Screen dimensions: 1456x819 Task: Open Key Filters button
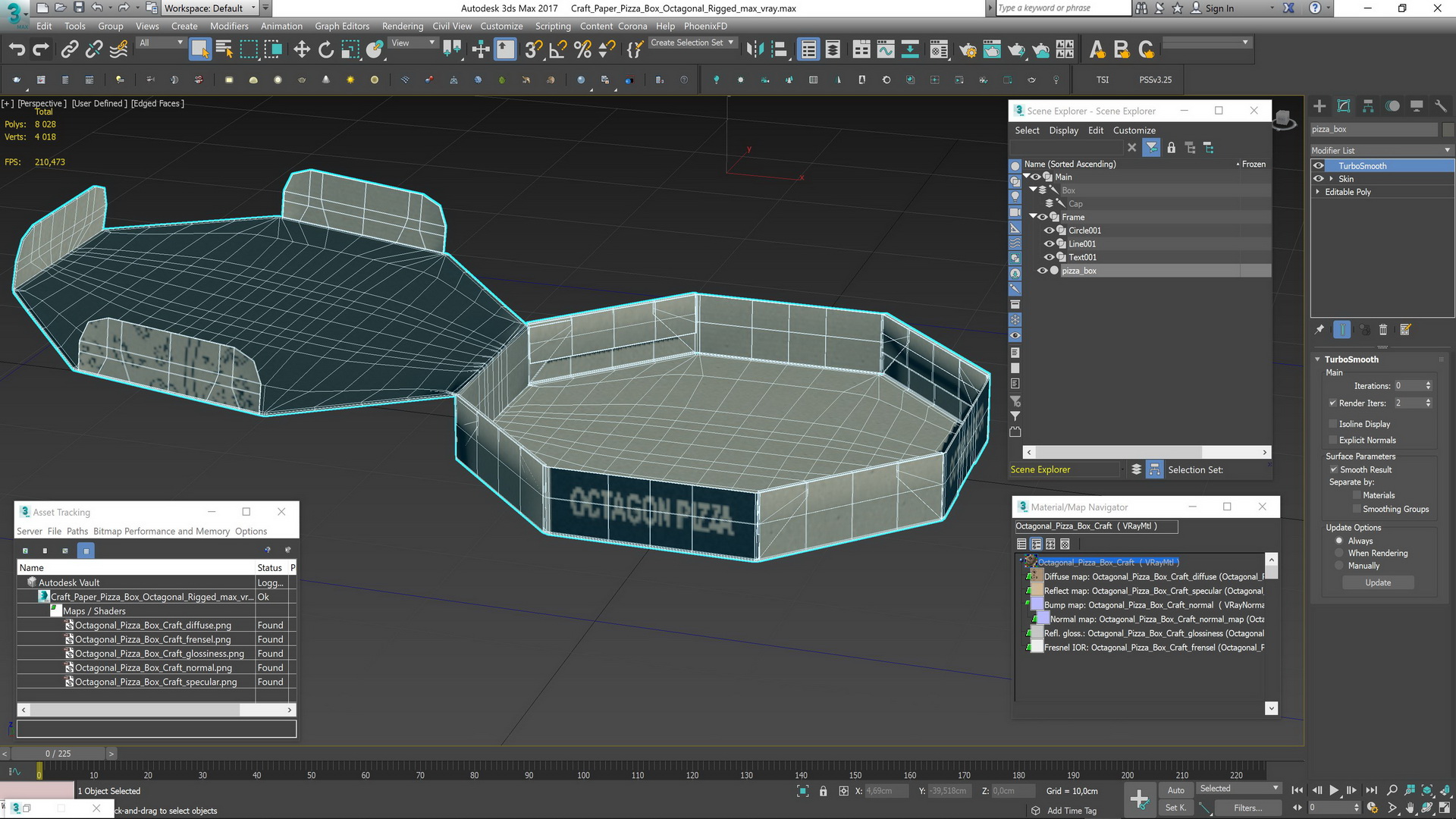1247,808
